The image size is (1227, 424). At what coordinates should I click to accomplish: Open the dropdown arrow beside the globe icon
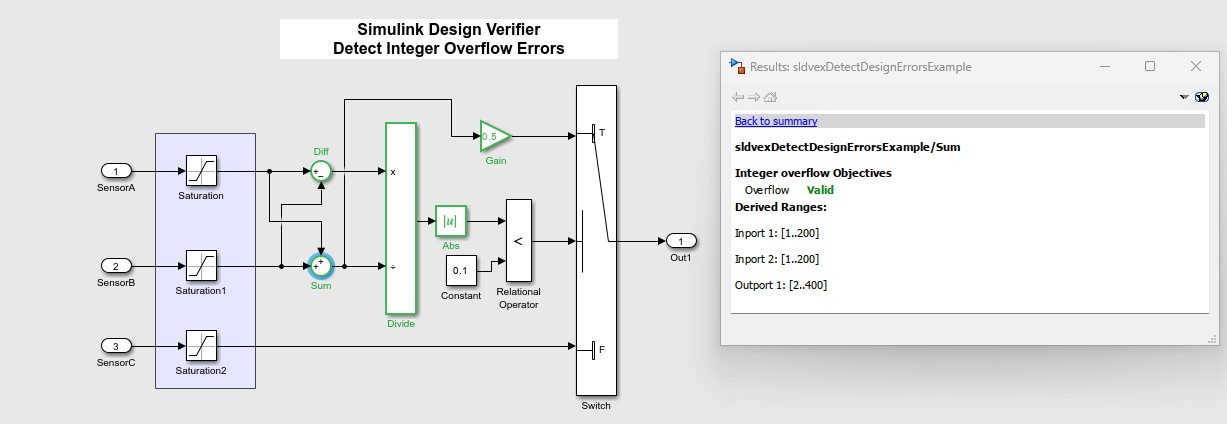click(x=1185, y=97)
